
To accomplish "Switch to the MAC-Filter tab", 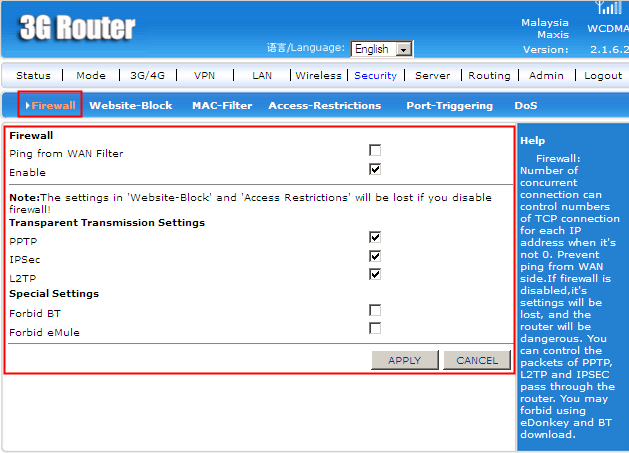I will [222, 105].
